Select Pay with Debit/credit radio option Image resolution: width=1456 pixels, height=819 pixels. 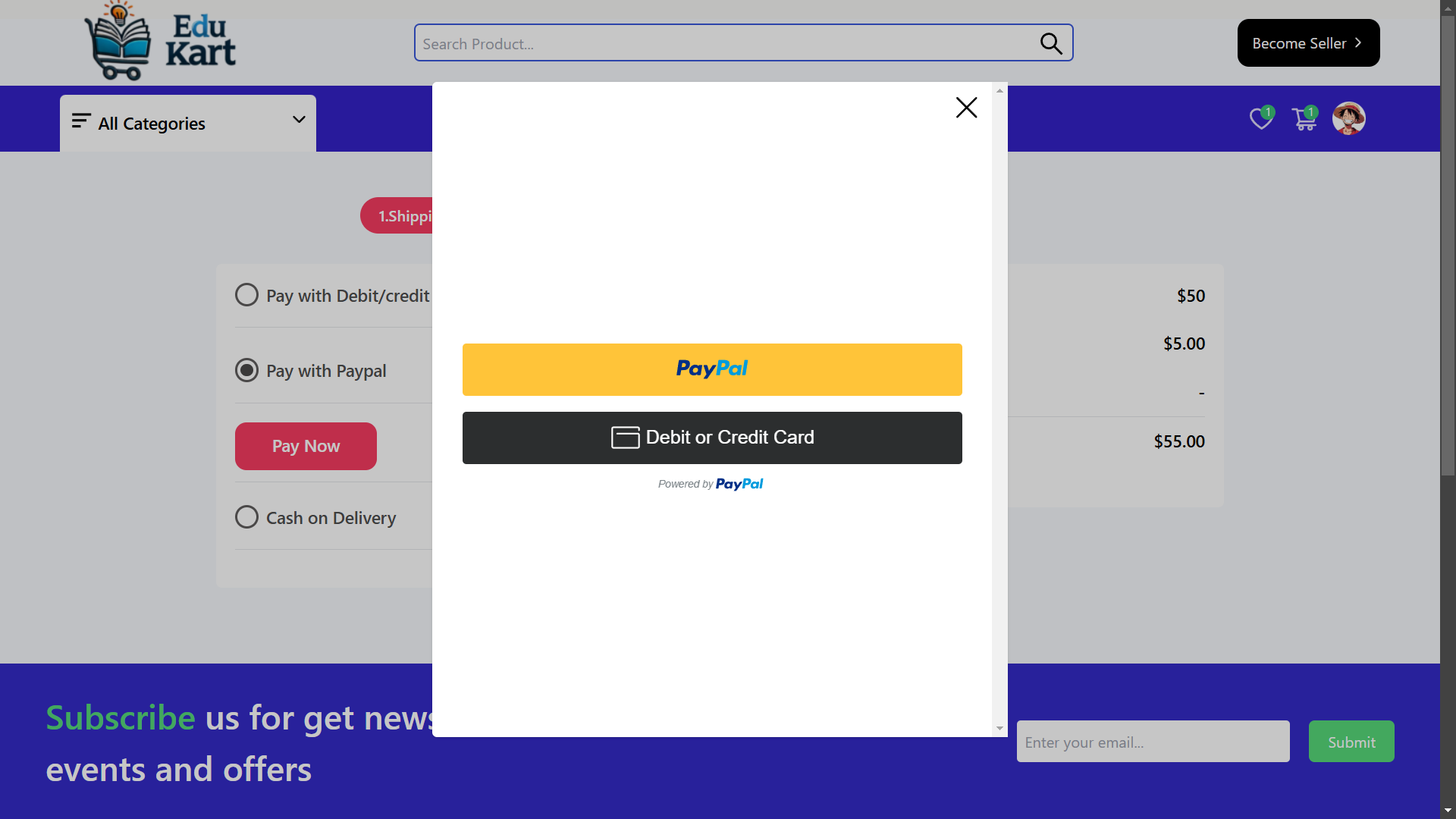point(246,295)
